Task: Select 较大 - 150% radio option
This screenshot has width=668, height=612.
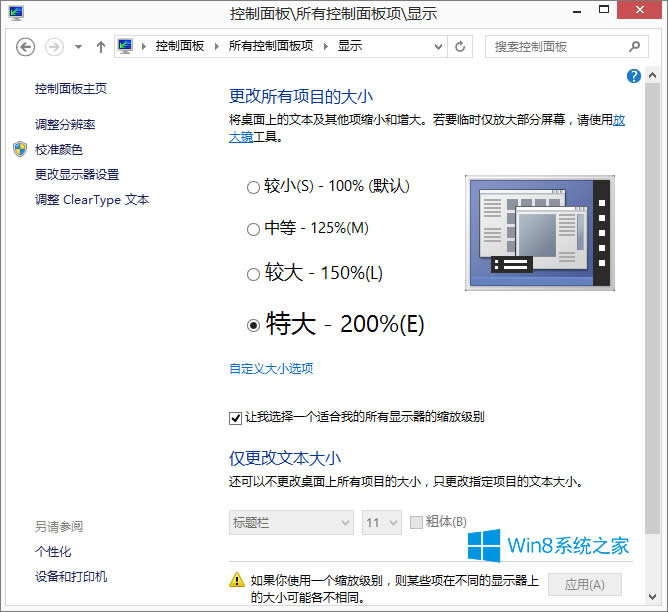Action: [x=253, y=274]
